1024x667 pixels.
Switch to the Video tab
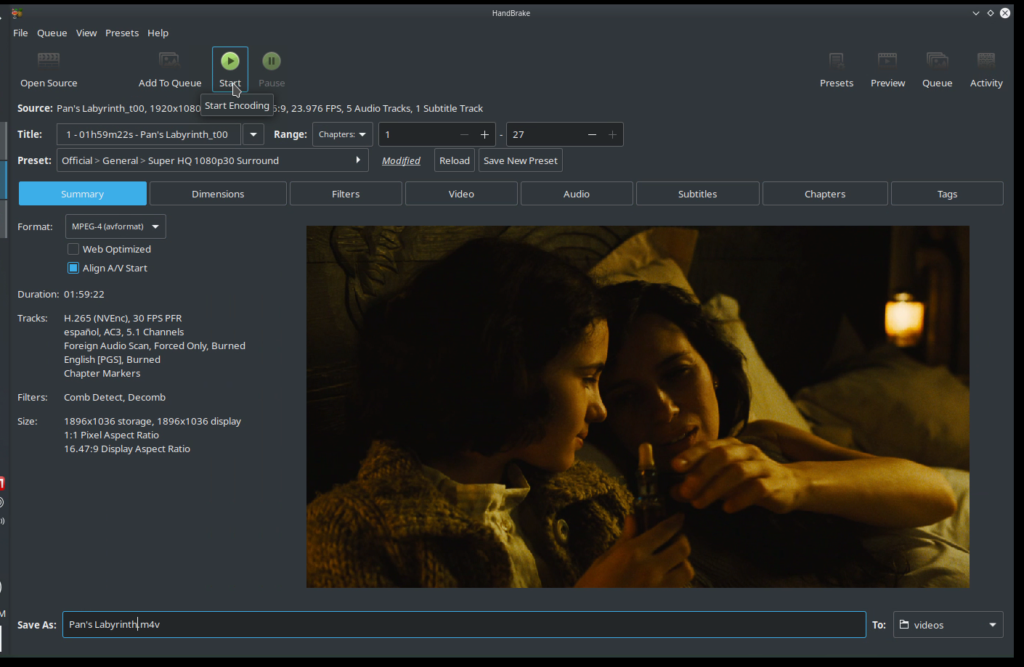461,194
